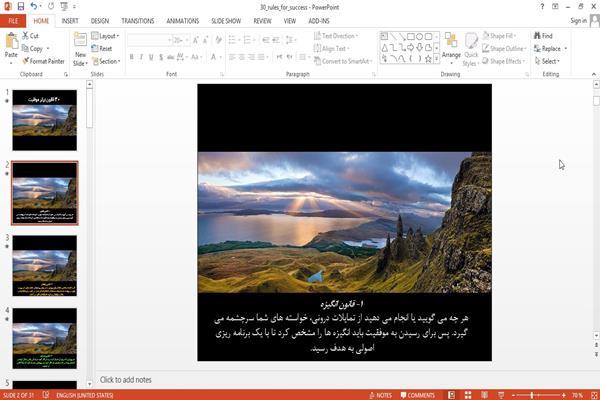The width and height of the screenshot is (600, 400).
Task: Open the Select menu
Action: point(547,61)
